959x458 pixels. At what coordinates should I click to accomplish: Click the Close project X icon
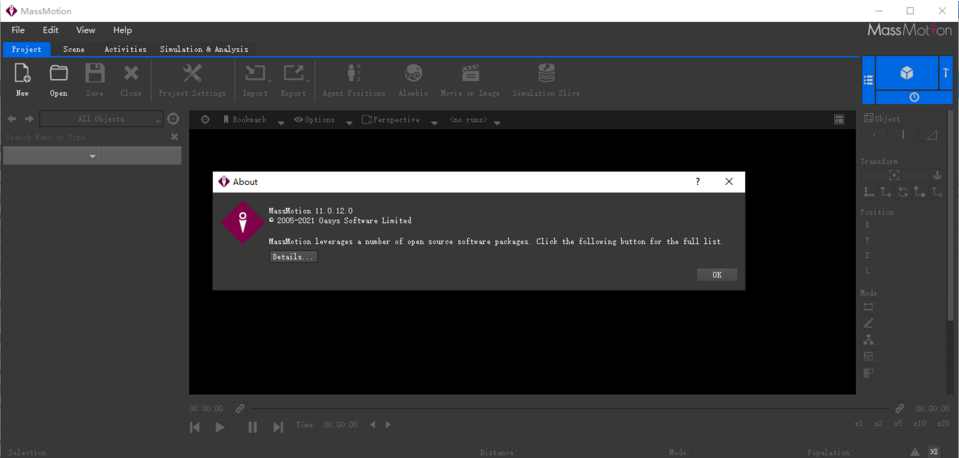[131, 73]
